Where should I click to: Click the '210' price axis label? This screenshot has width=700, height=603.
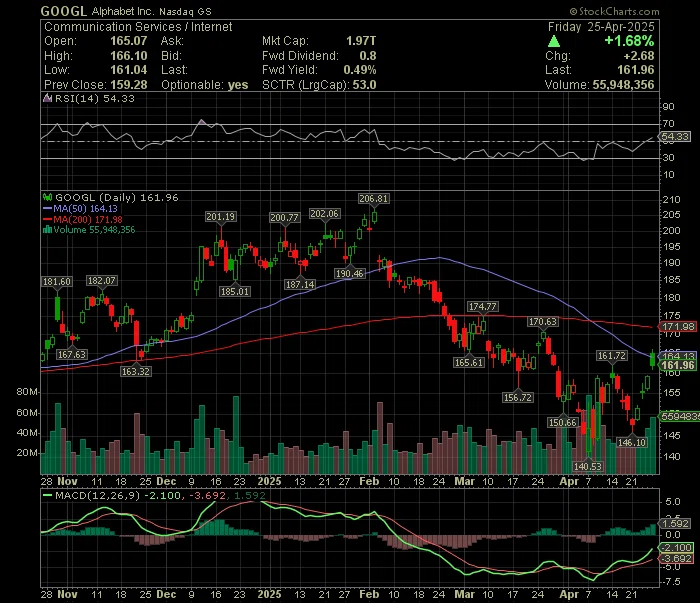click(x=671, y=200)
